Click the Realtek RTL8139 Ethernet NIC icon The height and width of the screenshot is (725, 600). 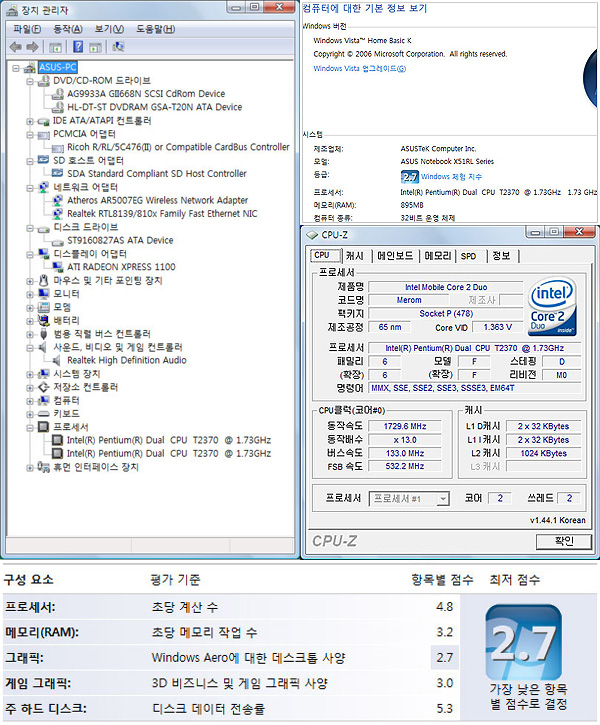tap(58, 214)
